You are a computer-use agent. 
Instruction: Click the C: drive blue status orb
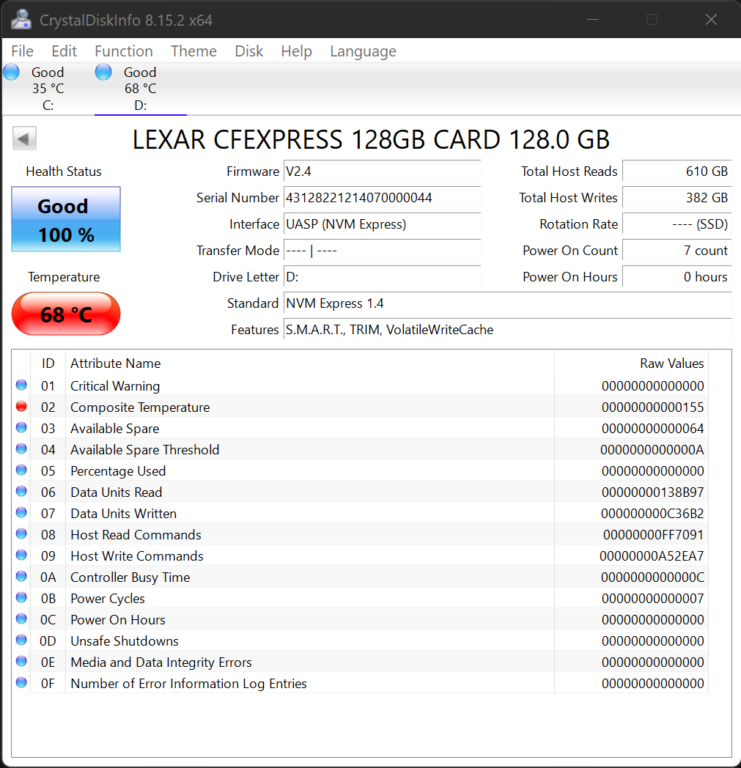12,72
